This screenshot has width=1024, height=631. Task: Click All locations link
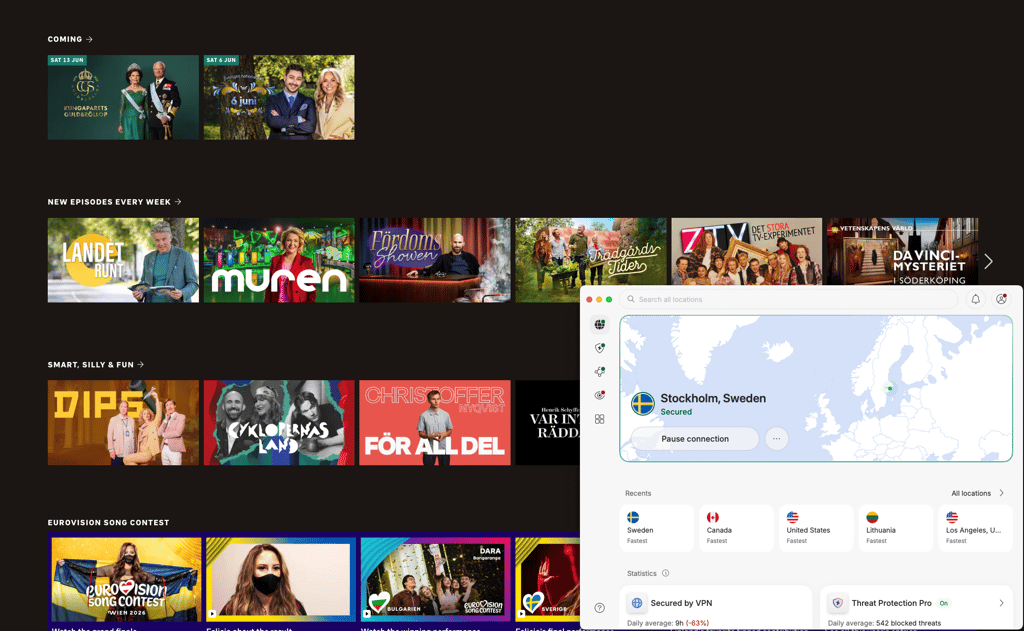coord(970,493)
